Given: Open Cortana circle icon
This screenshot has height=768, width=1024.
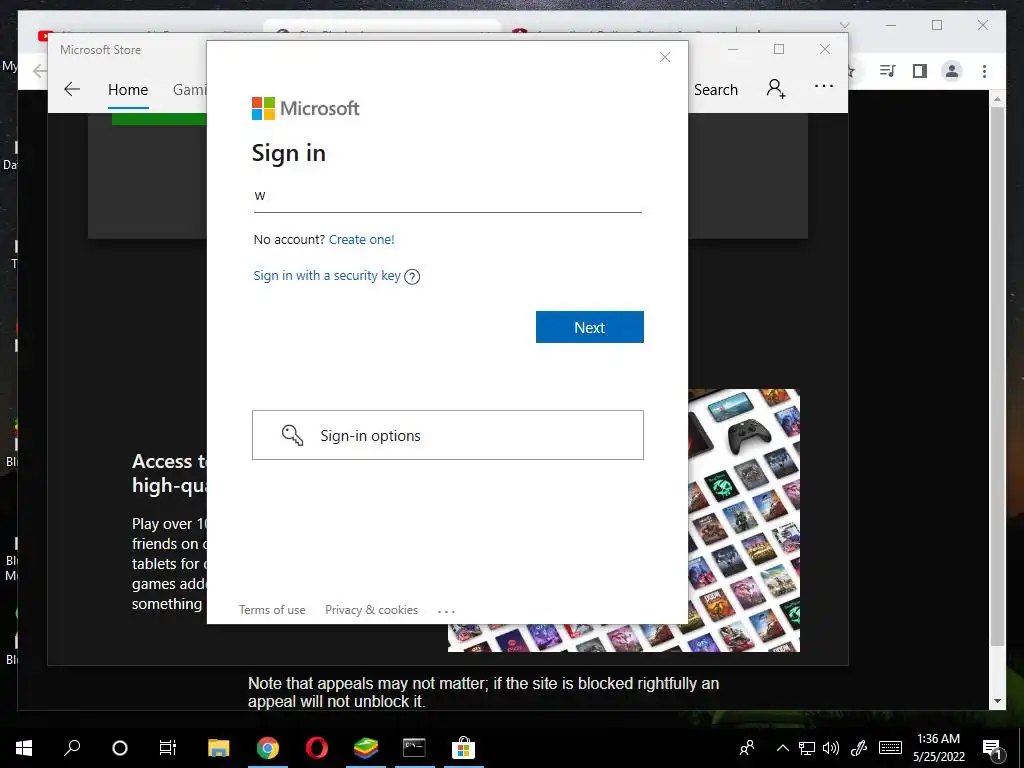Looking at the screenshot, I should 120,748.
